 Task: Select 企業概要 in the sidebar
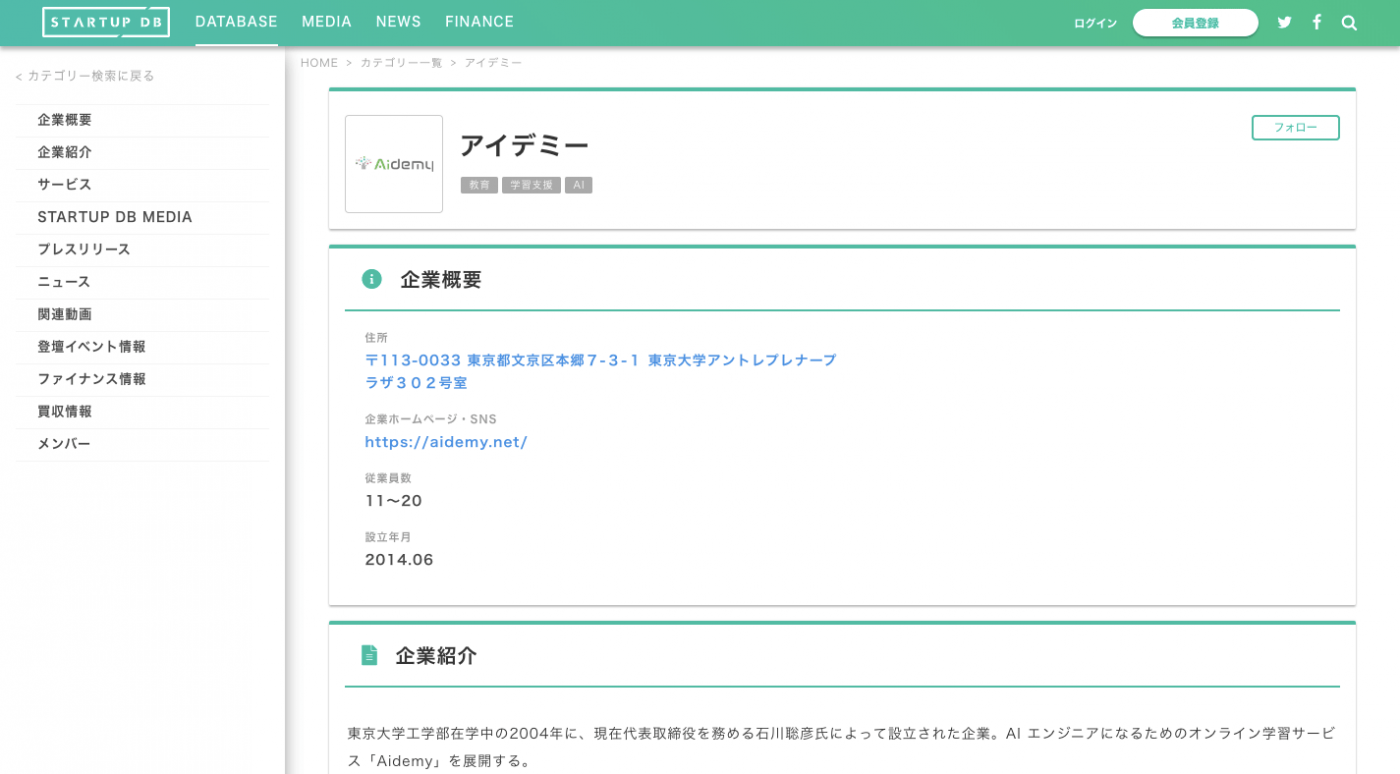[142, 120]
